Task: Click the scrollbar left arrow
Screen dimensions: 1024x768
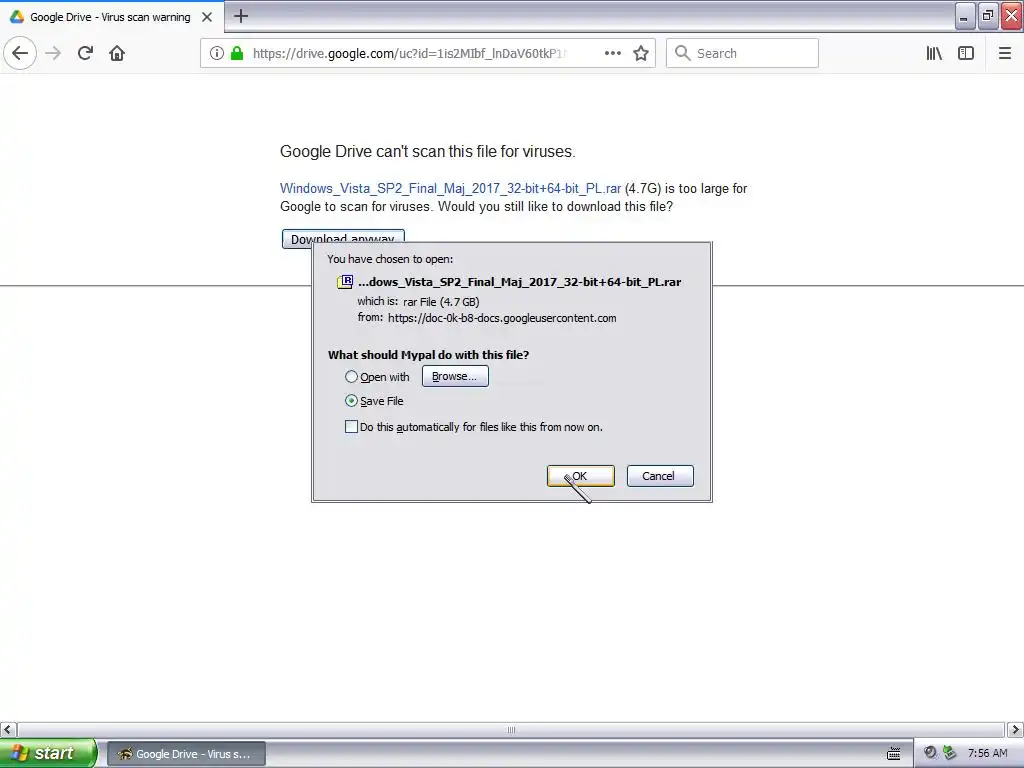Action: [8, 729]
